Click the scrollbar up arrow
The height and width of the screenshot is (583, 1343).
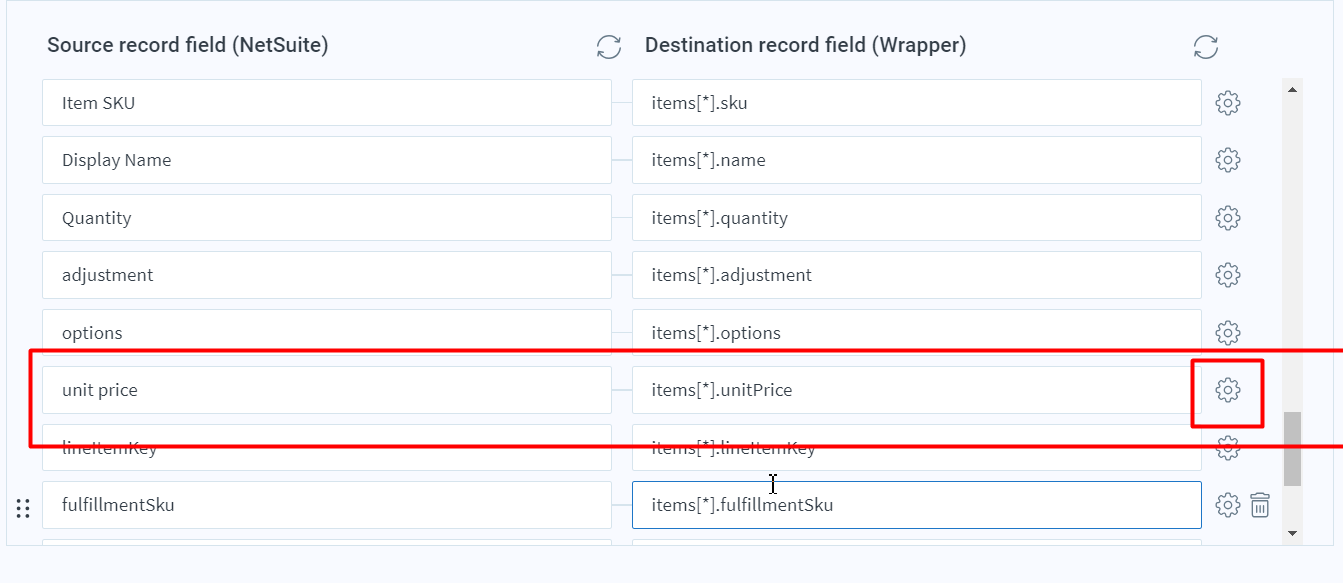pyautogui.click(x=1292, y=90)
